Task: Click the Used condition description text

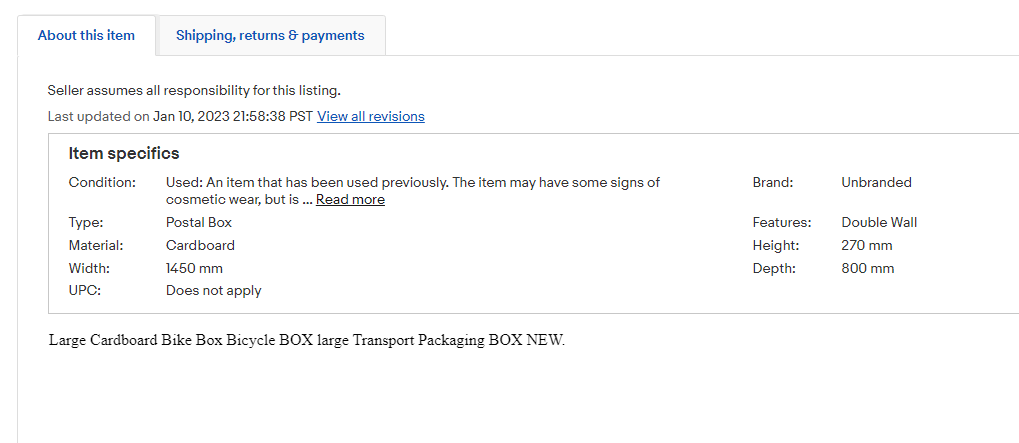Action: pyautogui.click(x=412, y=183)
